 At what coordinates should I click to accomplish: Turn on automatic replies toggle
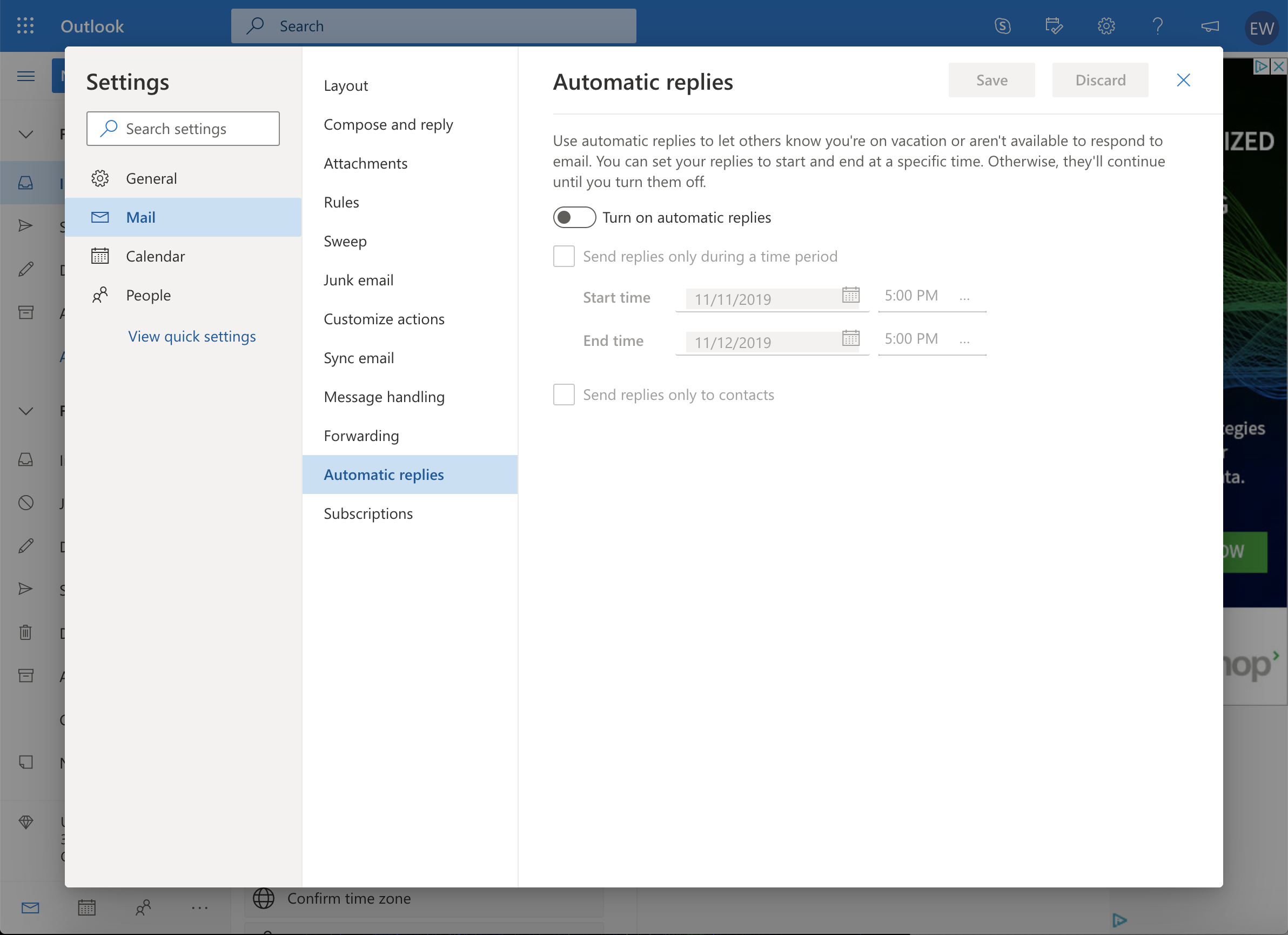[574, 218]
